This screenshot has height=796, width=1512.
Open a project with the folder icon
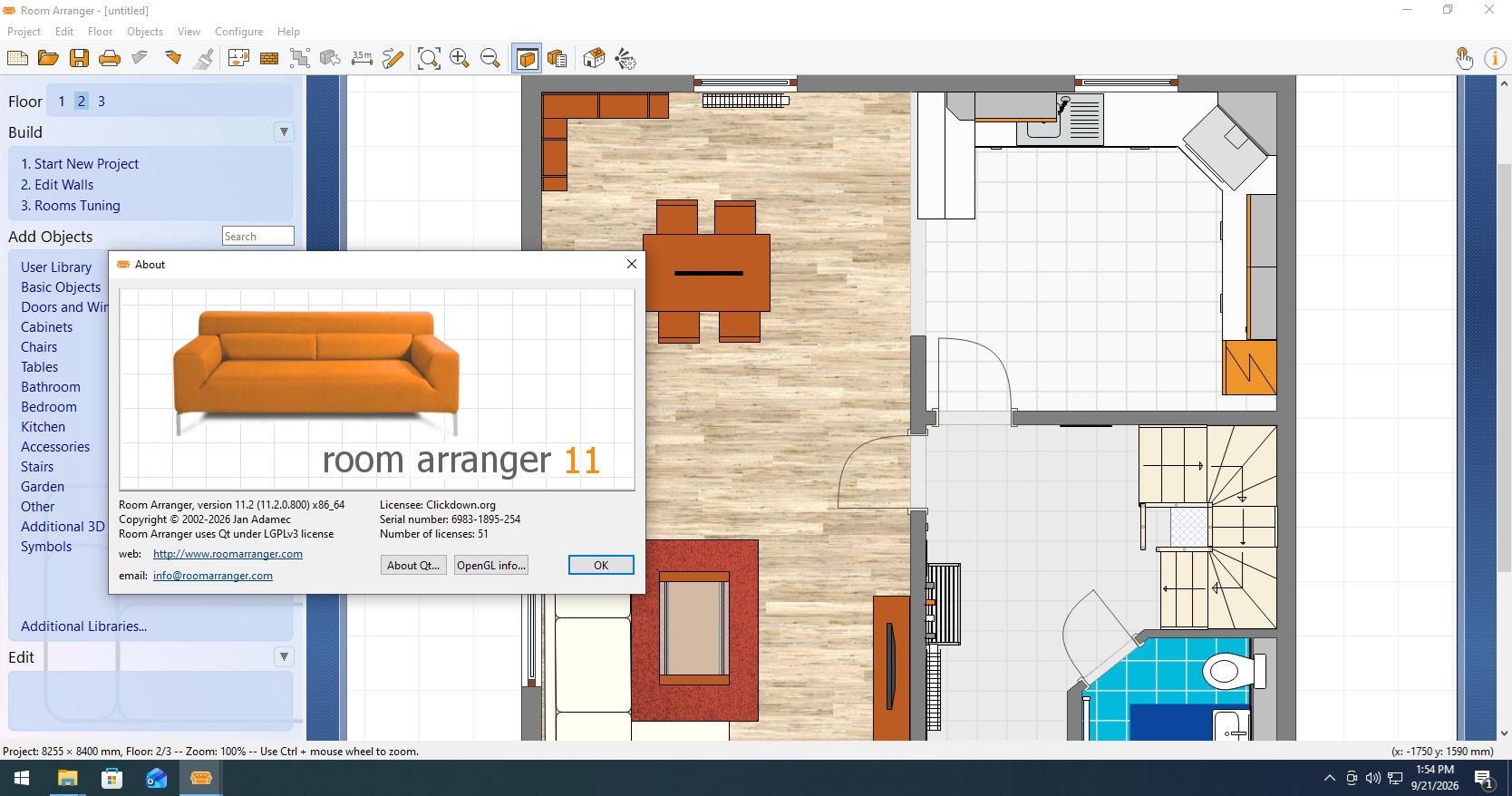pyautogui.click(x=48, y=59)
